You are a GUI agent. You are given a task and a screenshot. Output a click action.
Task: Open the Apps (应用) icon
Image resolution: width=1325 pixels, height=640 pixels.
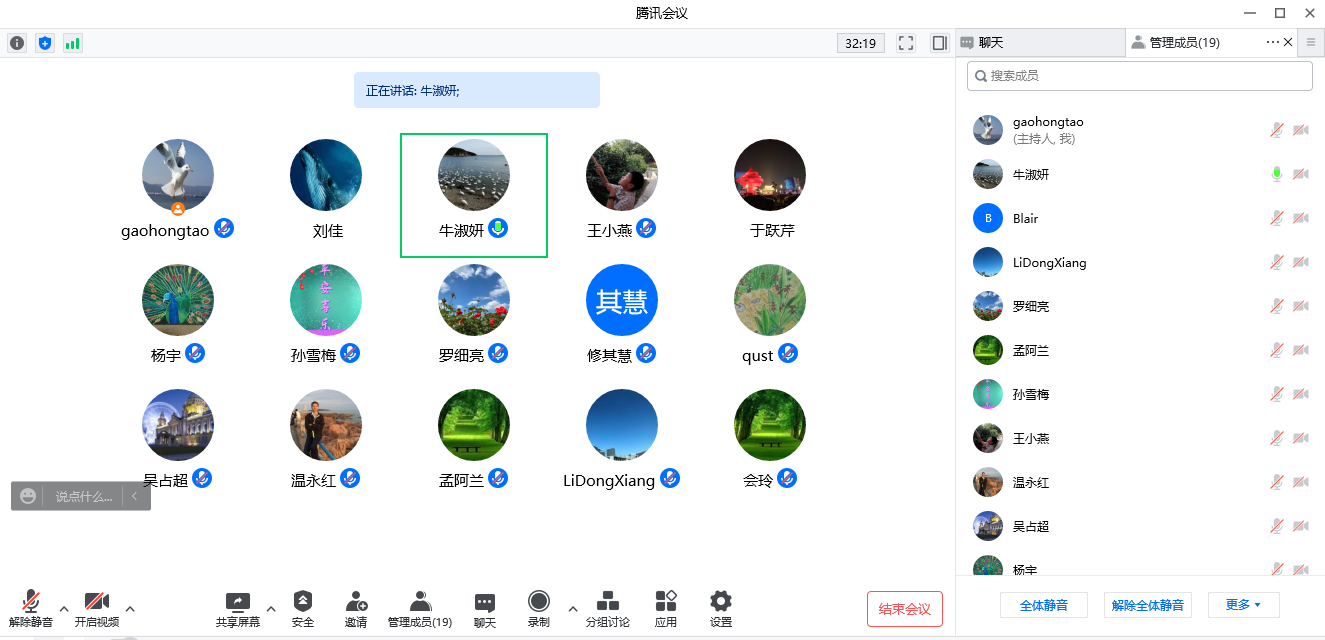click(x=666, y=608)
